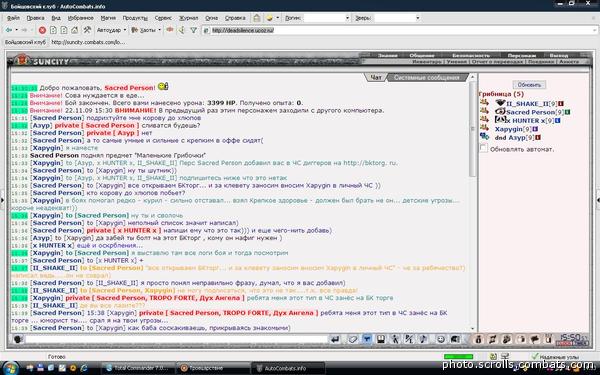Click the music note icon in chat bar
The width and height of the screenshot is (600, 375).
click(423, 339)
